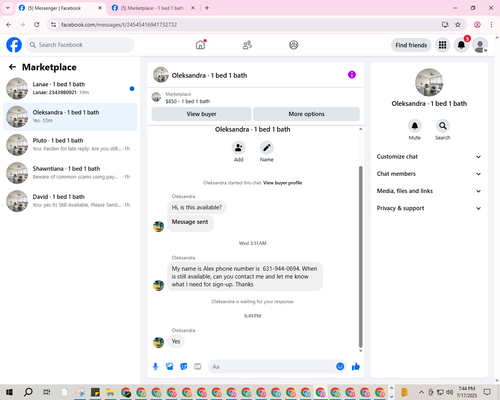Viewport: 500px width, 400px height.
Task: Open the notifications bell in header
Action: 461,45
